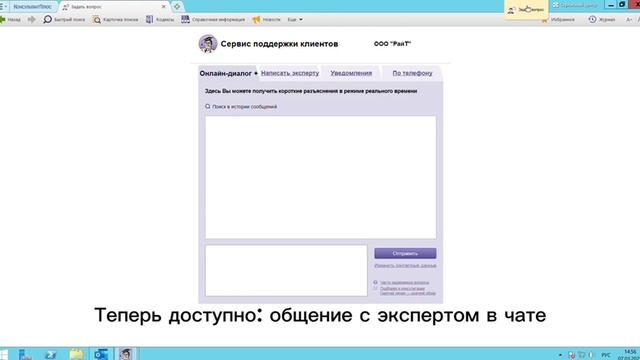The height and width of the screenshot is (360, 640).
Task: Open the Windows Start button
Action: click(4, 354)
